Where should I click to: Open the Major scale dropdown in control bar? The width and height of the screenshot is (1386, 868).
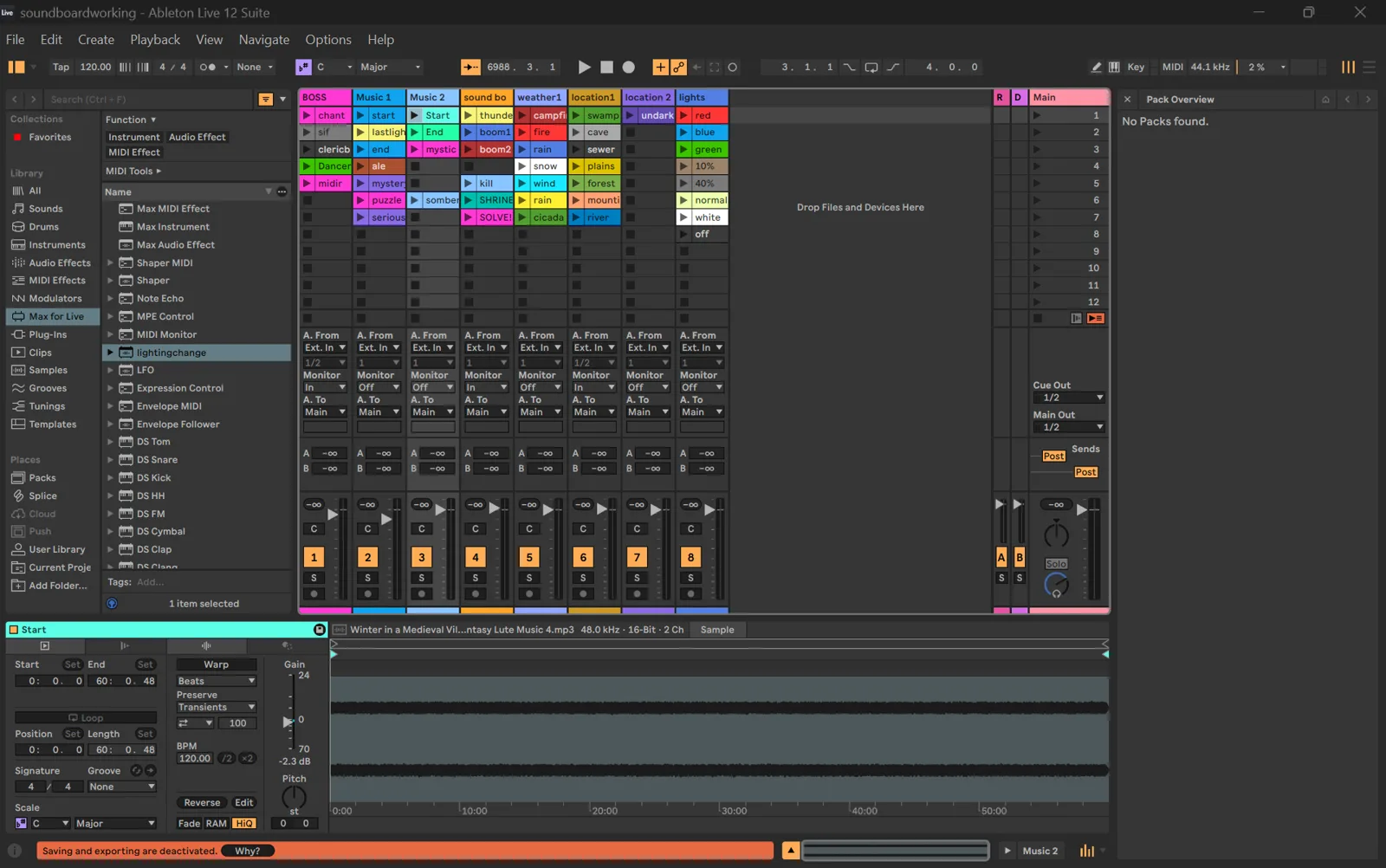(391, 67)
